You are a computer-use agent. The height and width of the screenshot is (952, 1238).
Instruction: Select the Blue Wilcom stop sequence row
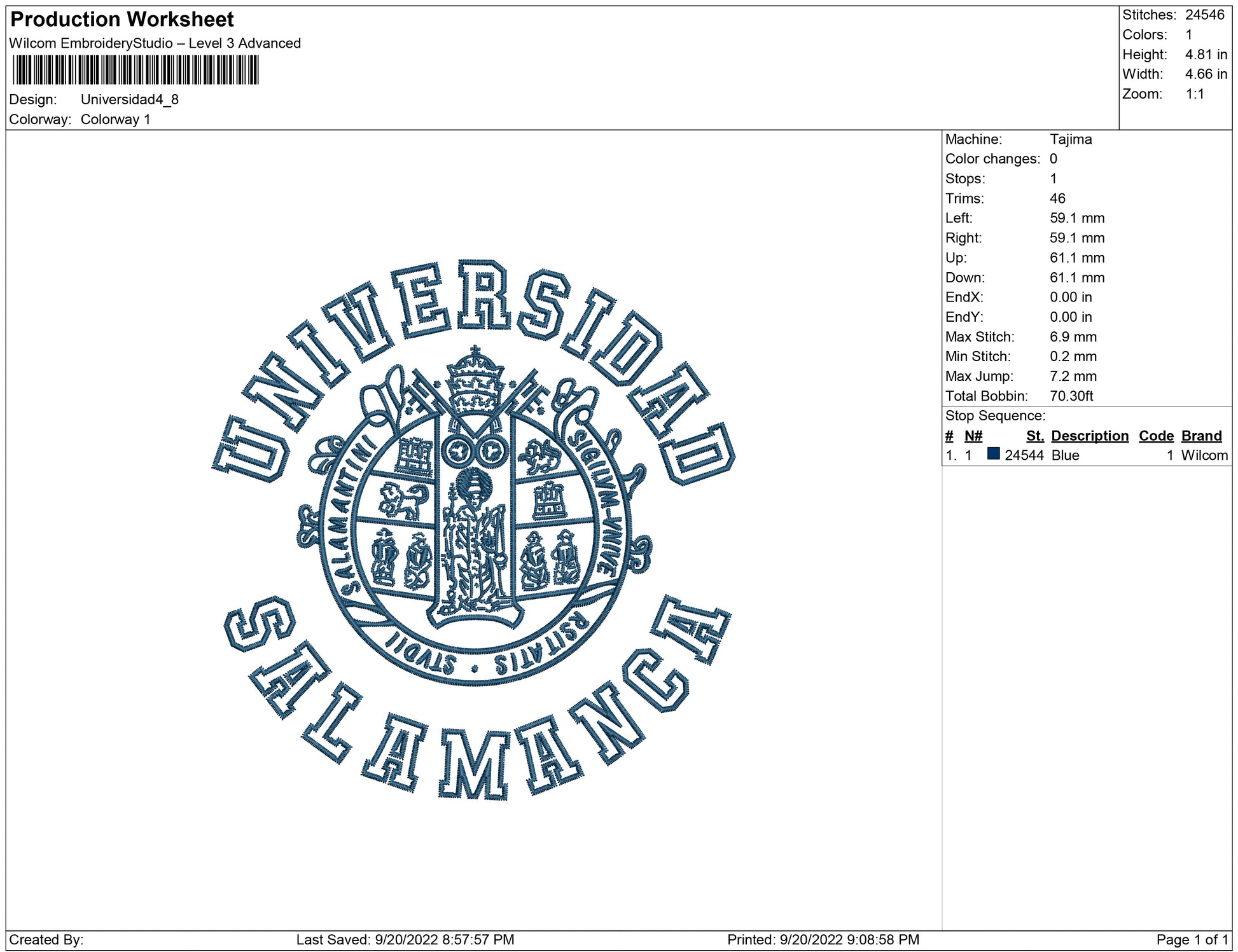(1085, 455)
